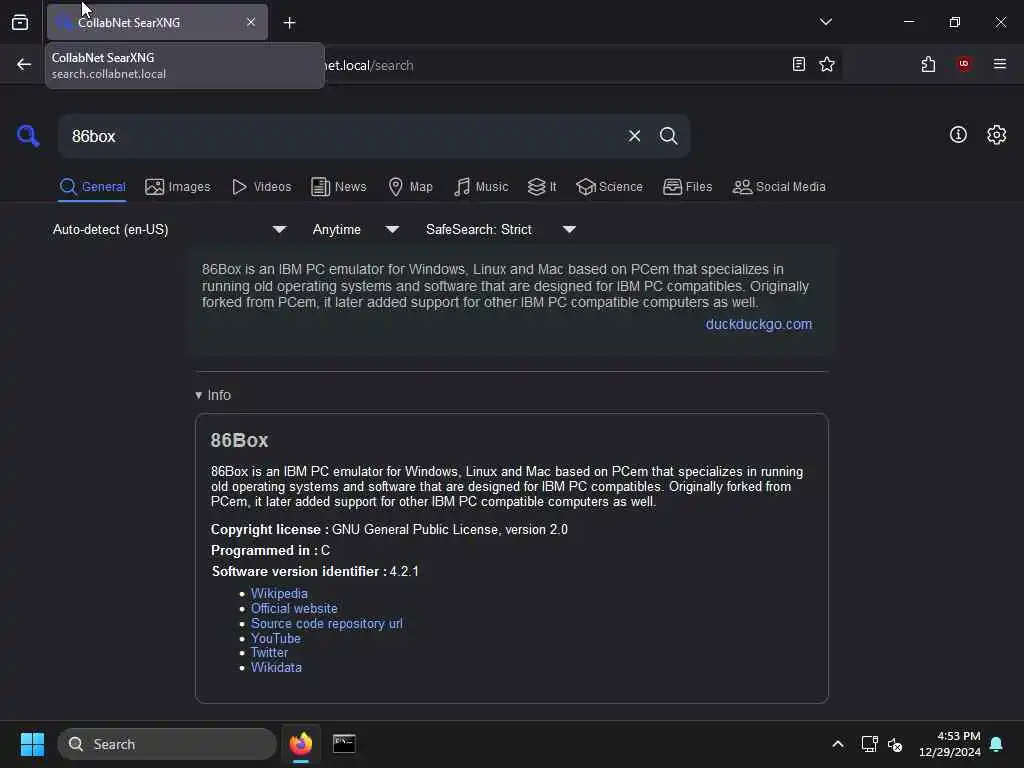Open the Wikidata link
Screen dimensions: 1024x768
(276, 667)
